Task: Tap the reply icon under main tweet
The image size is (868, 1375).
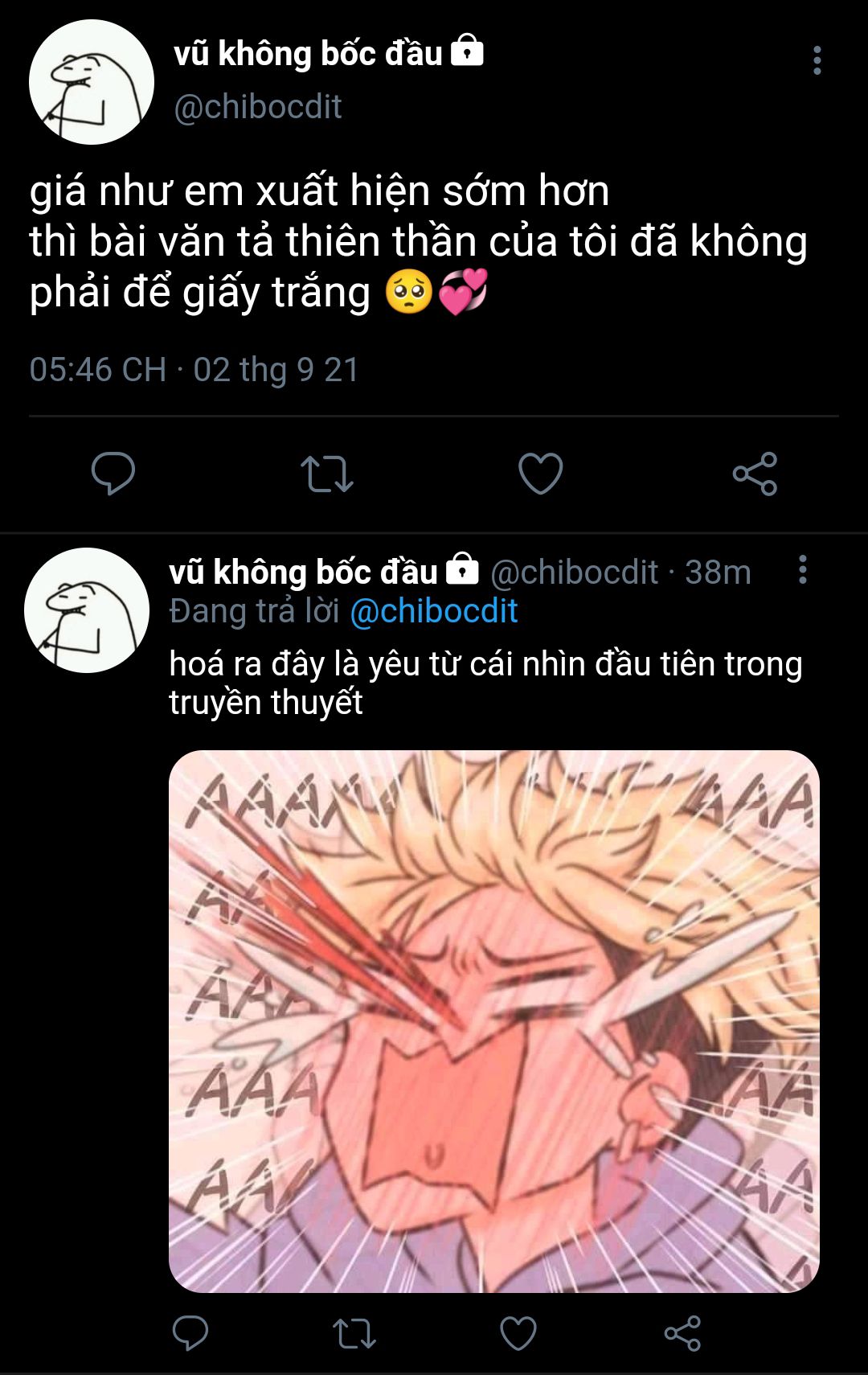Action: click(113, 473)
